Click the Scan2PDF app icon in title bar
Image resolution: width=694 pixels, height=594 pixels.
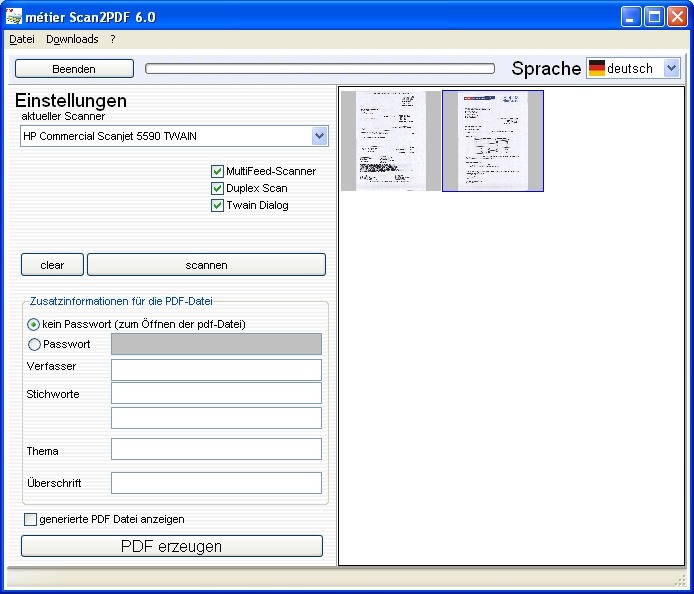[14, 17]
